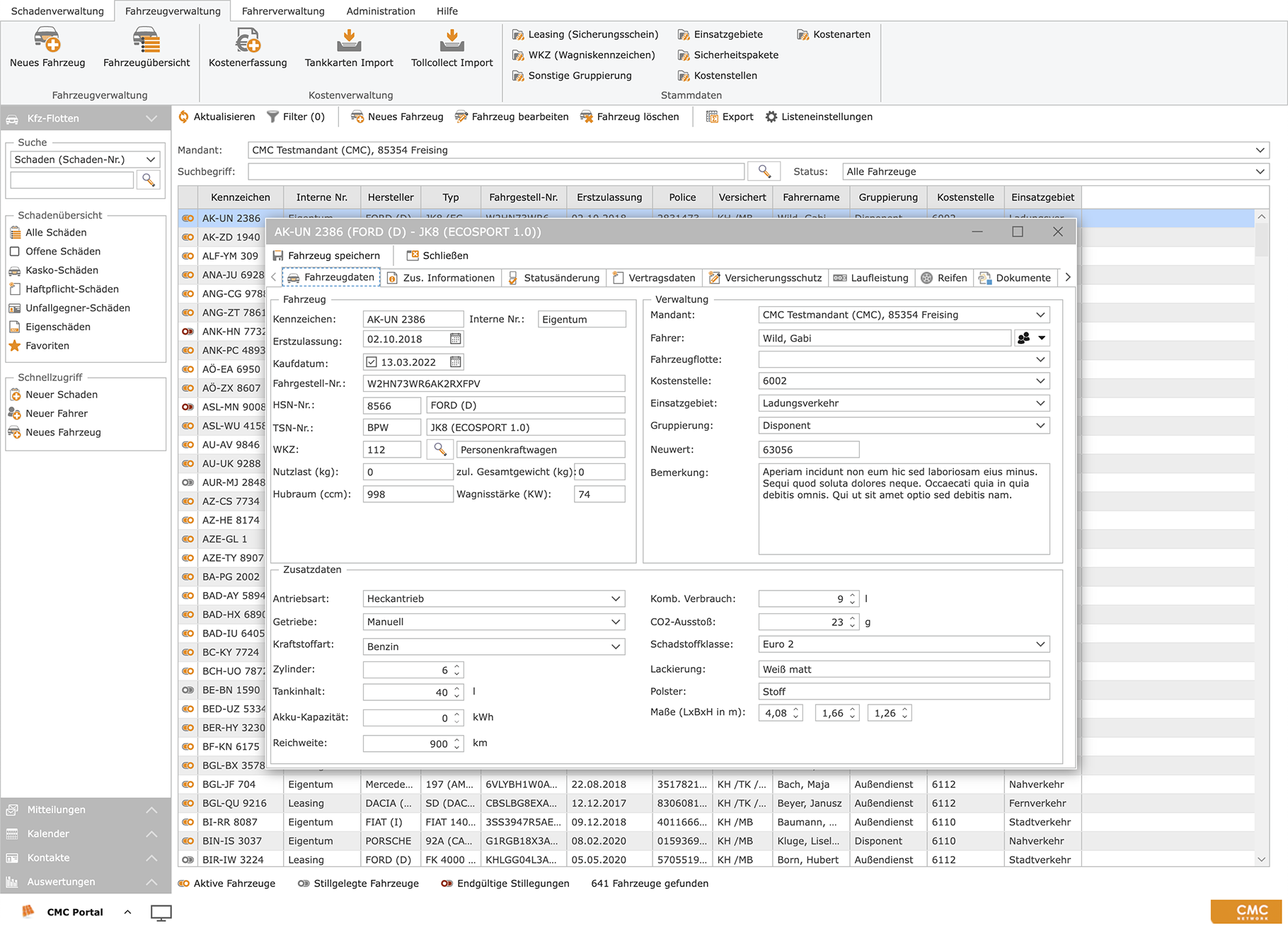
Task: Open the Administration ribbon tab
Action: (381, 11)
